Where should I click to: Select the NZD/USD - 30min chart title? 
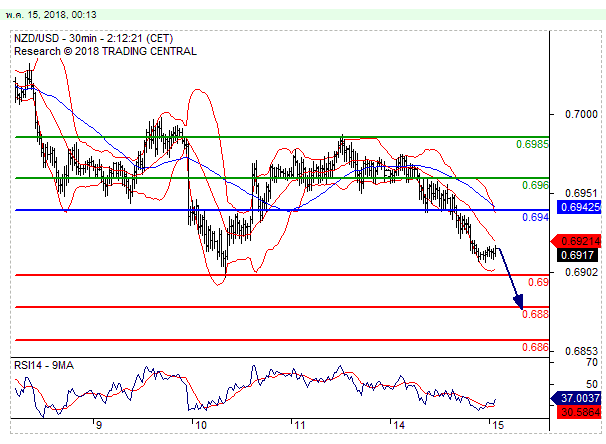click(x=94, y=38)
